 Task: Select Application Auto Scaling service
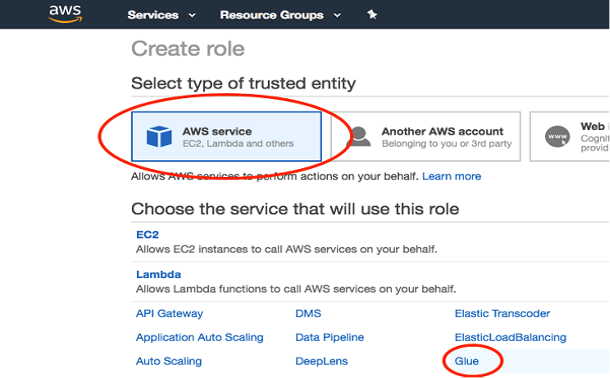point(200,337)
